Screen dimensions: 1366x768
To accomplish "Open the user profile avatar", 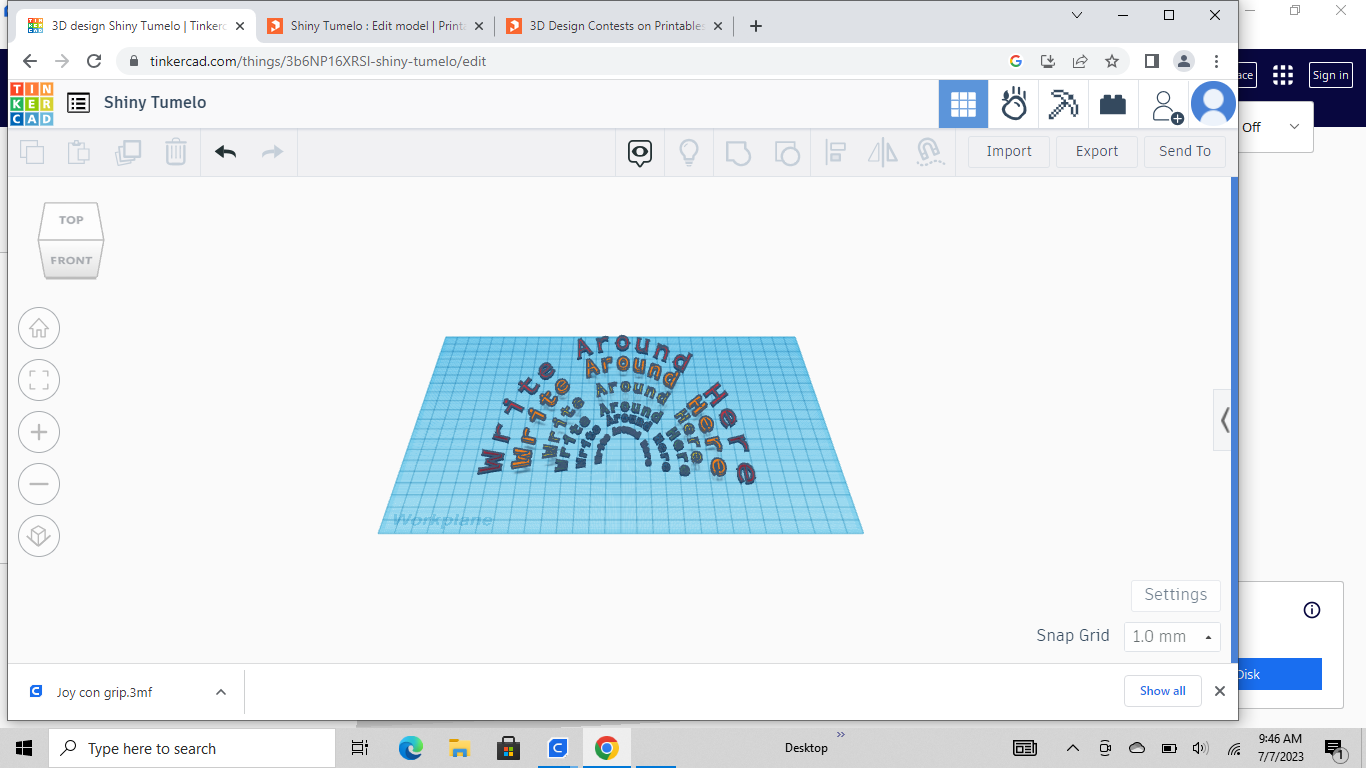I will click(x=1214, y=104).
